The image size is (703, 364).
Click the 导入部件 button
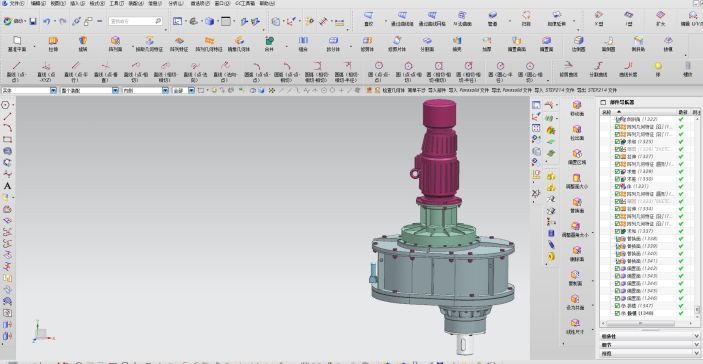click(x=437, y=91)
